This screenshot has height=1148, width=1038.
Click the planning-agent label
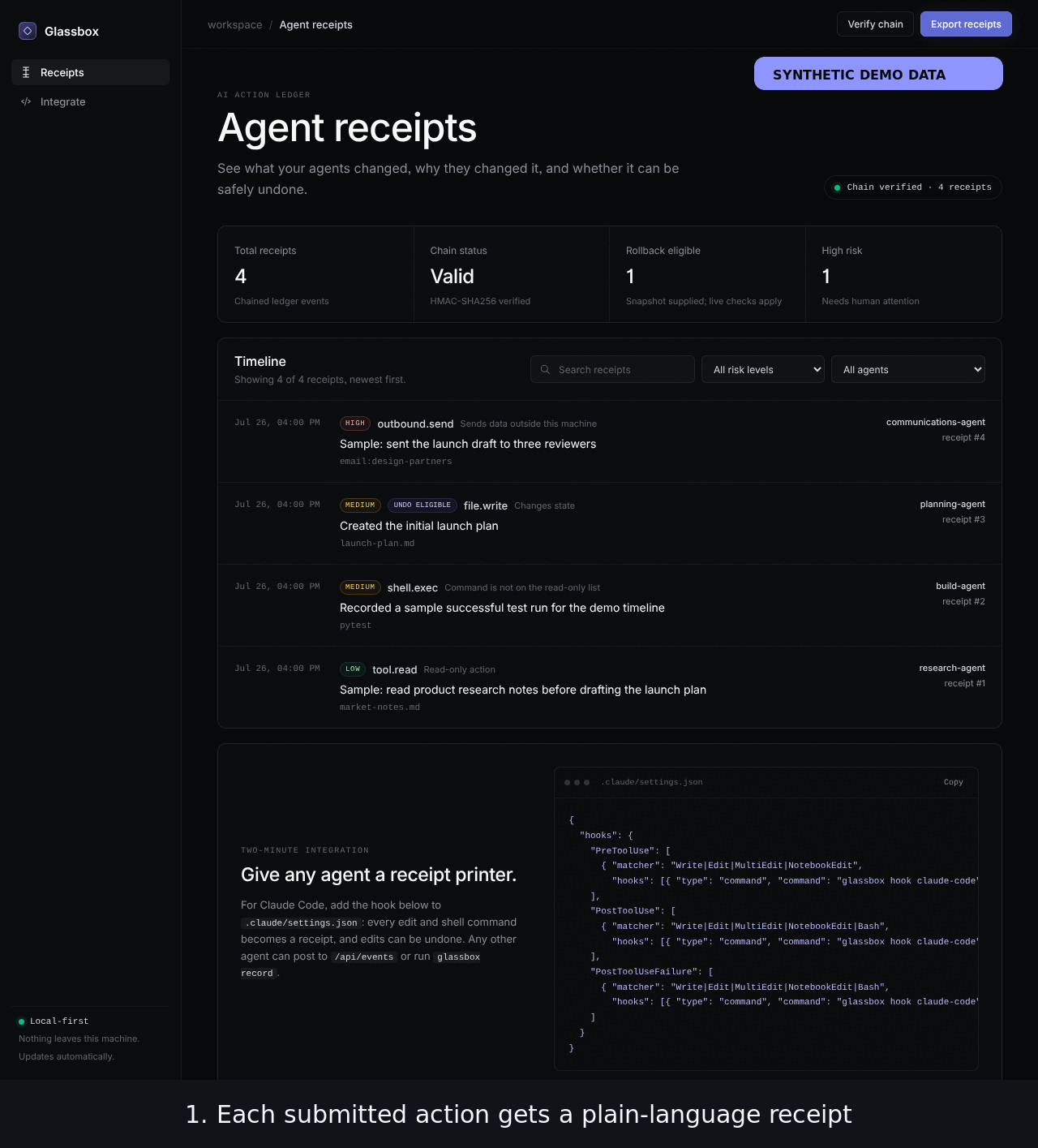(x=953, y=504)
